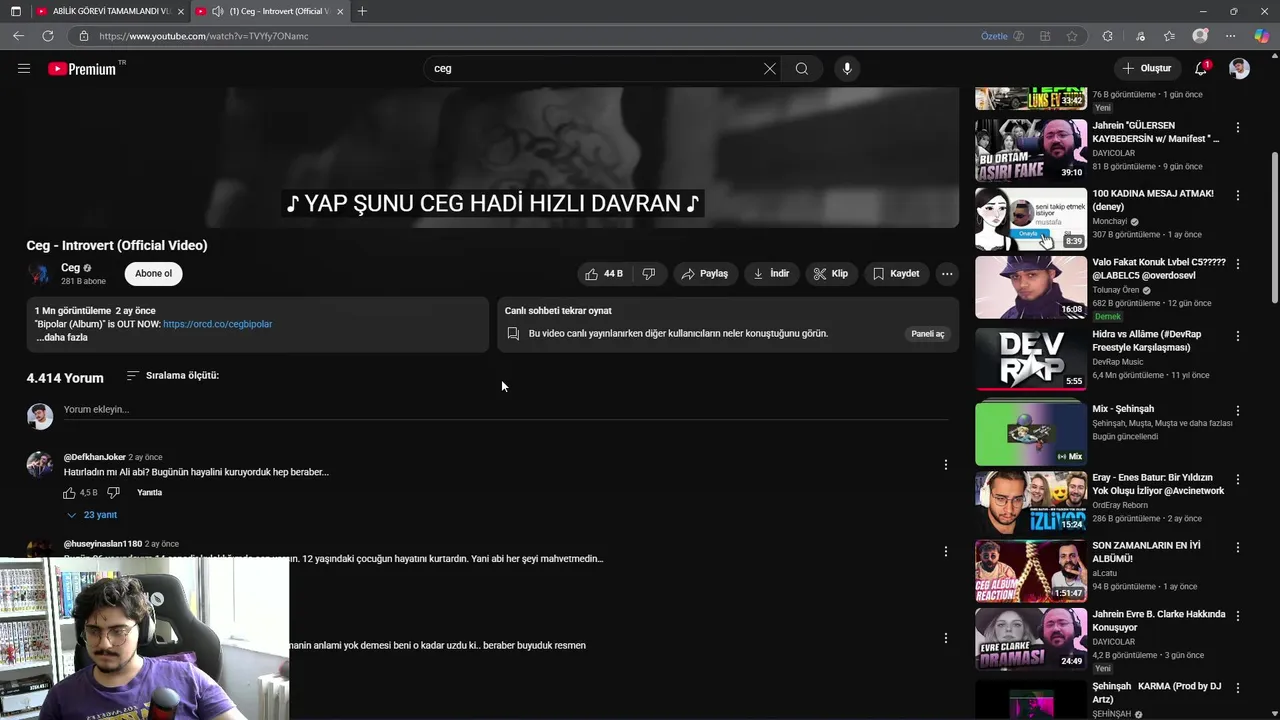Screen dimensions: 1280x720
Task: Open the Ceg channel avatar
Action: click(40, 274)
